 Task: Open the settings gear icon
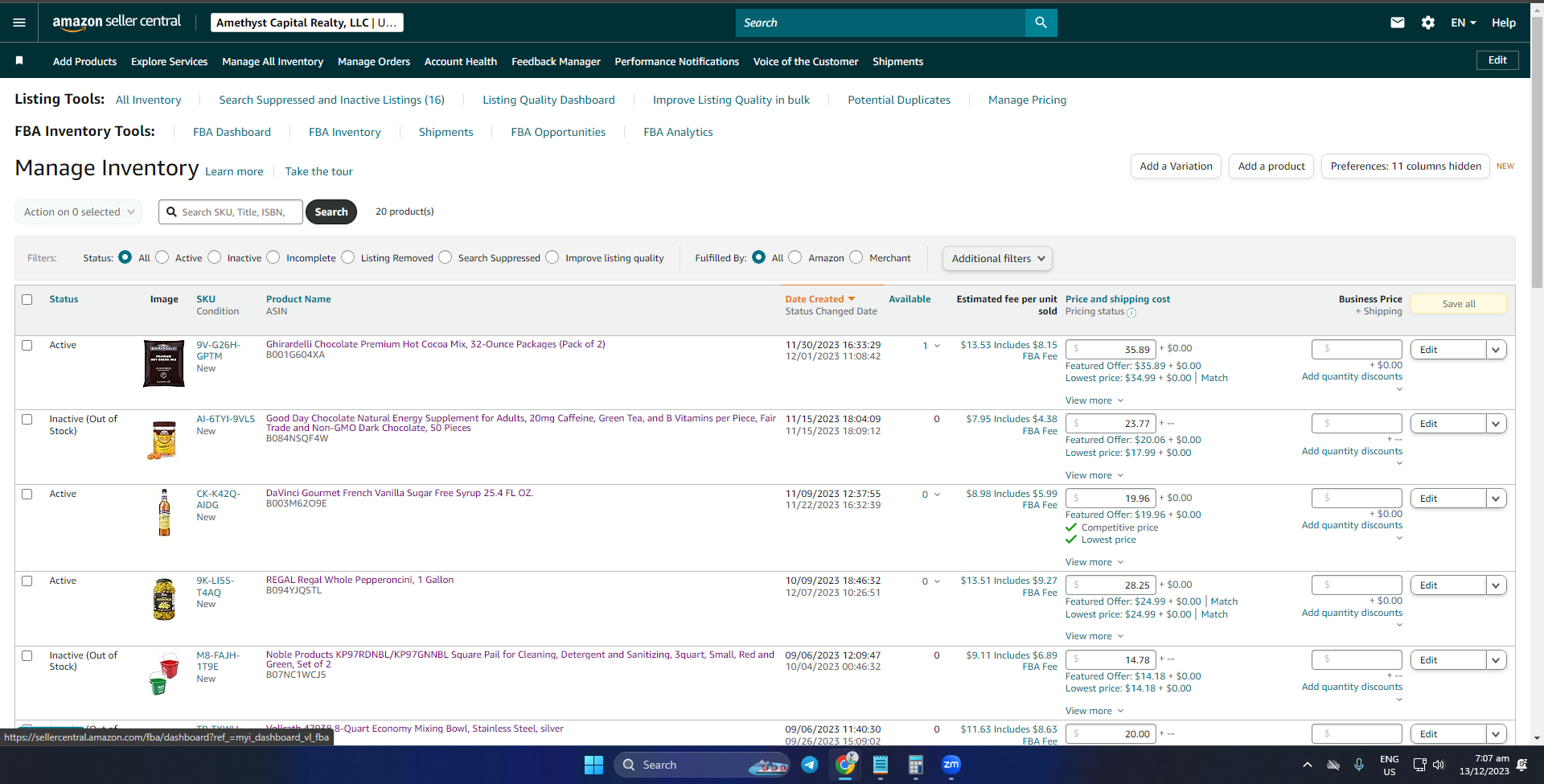pyautogui.click(x=1428, y=23)
